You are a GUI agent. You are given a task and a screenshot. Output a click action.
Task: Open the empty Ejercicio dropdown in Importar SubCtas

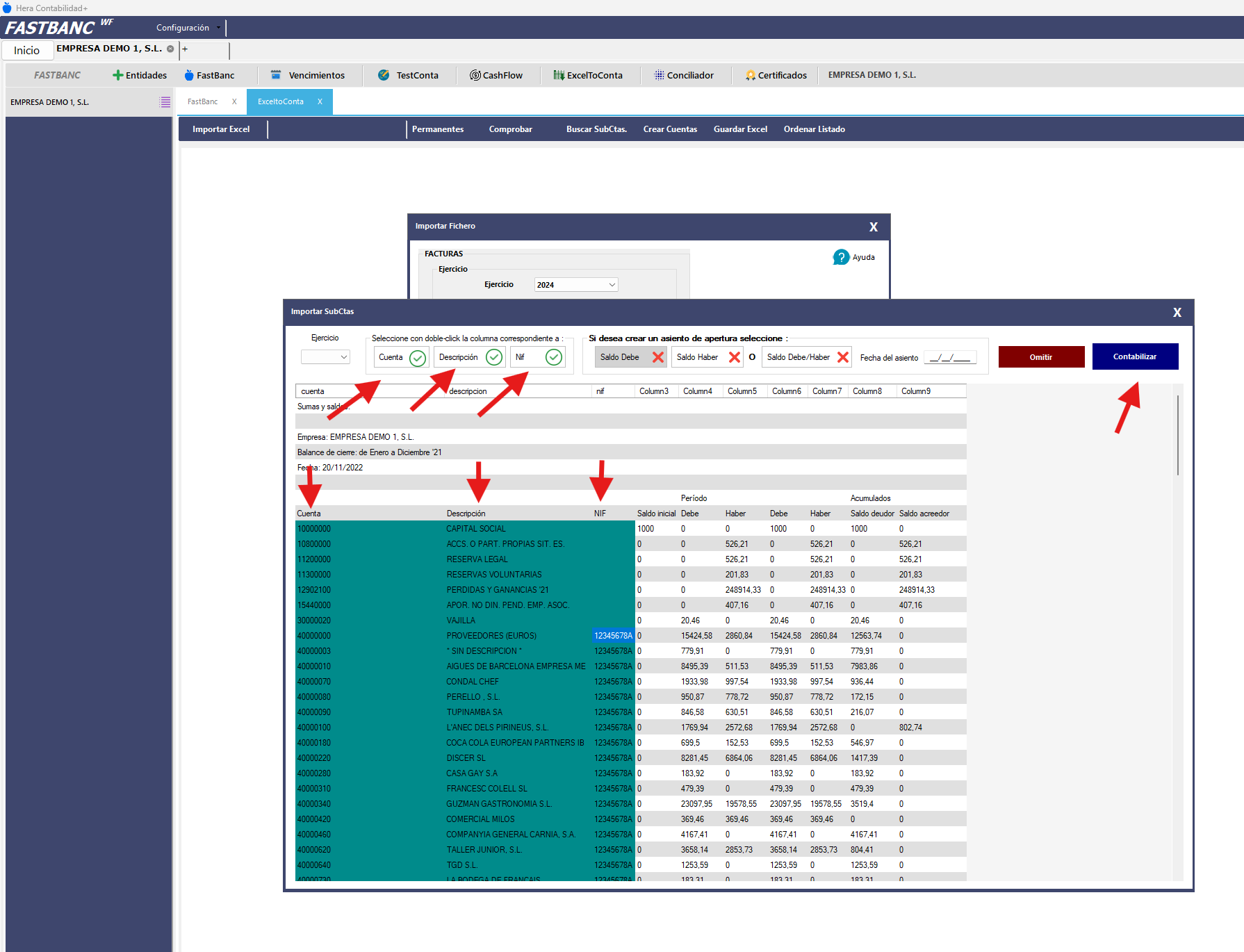click(x=325, y=357)
